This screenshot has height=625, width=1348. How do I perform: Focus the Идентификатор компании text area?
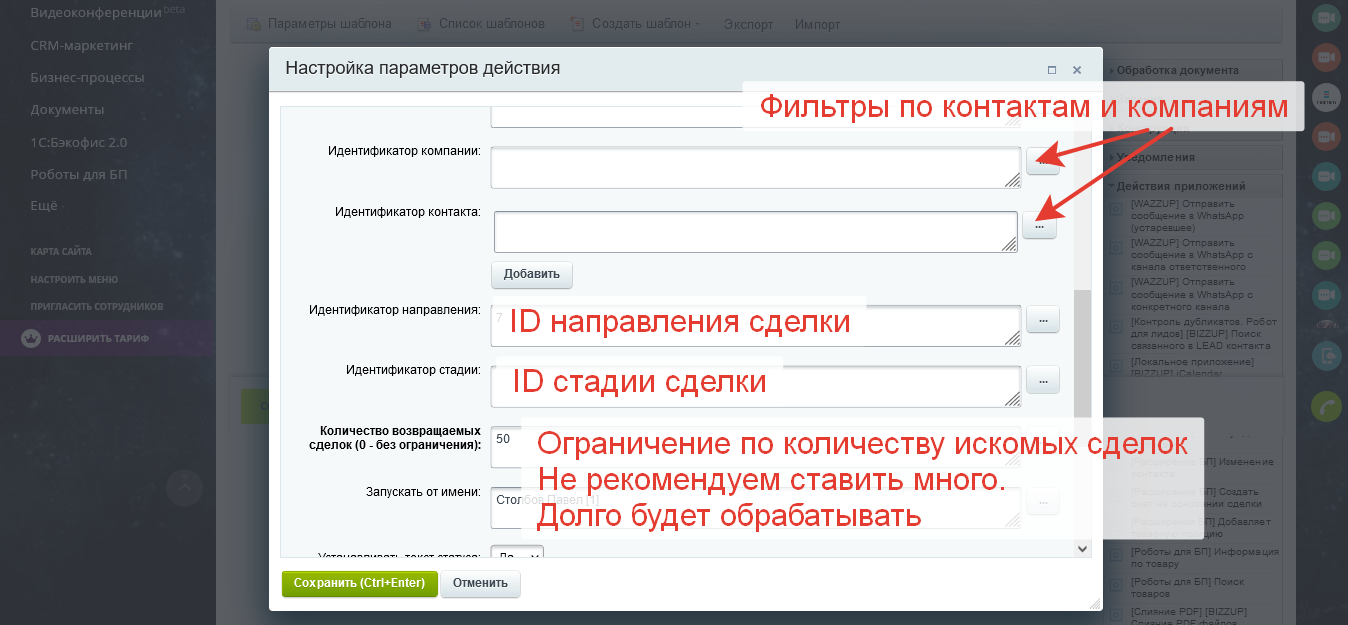[x=756, y=168]
